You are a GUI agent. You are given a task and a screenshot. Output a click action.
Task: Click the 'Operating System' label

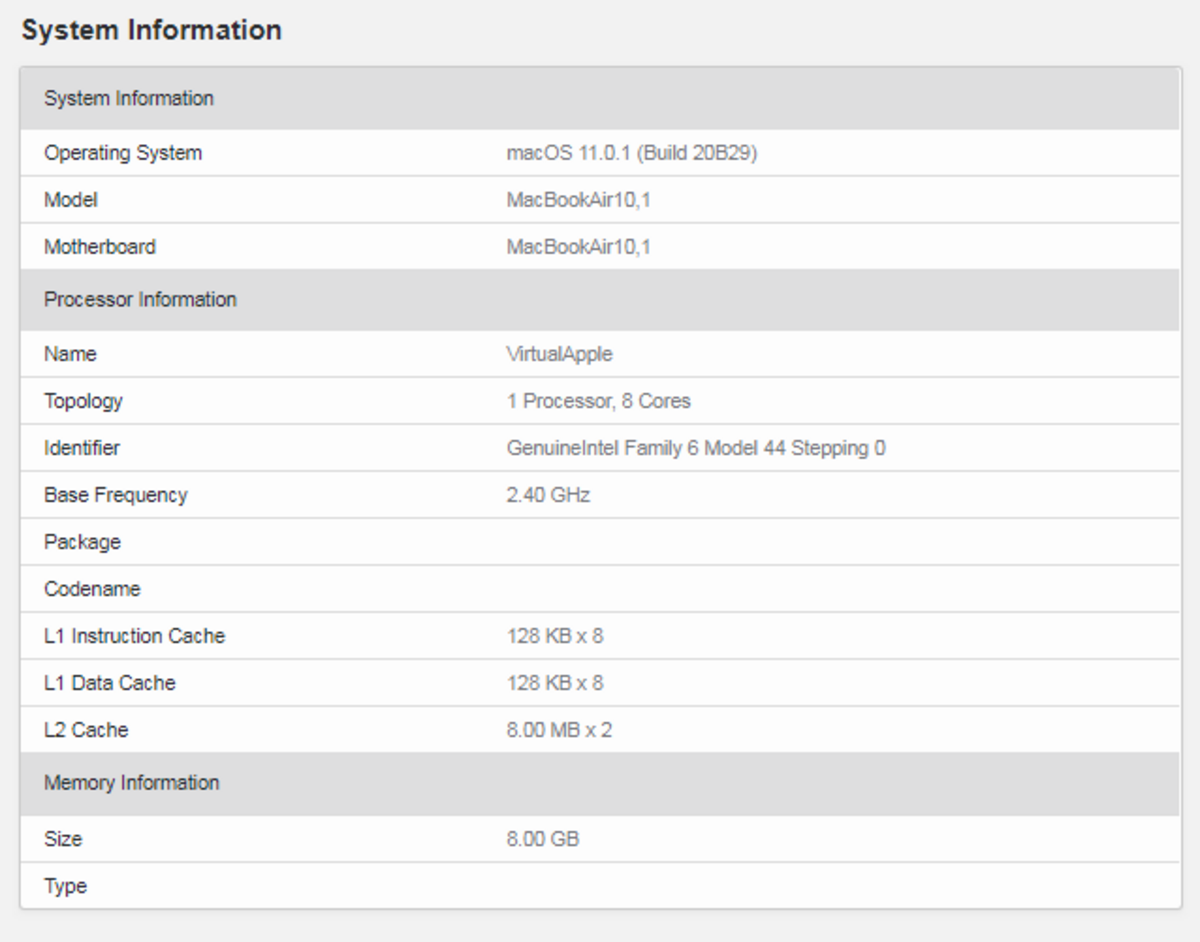[x=123, y=153]
